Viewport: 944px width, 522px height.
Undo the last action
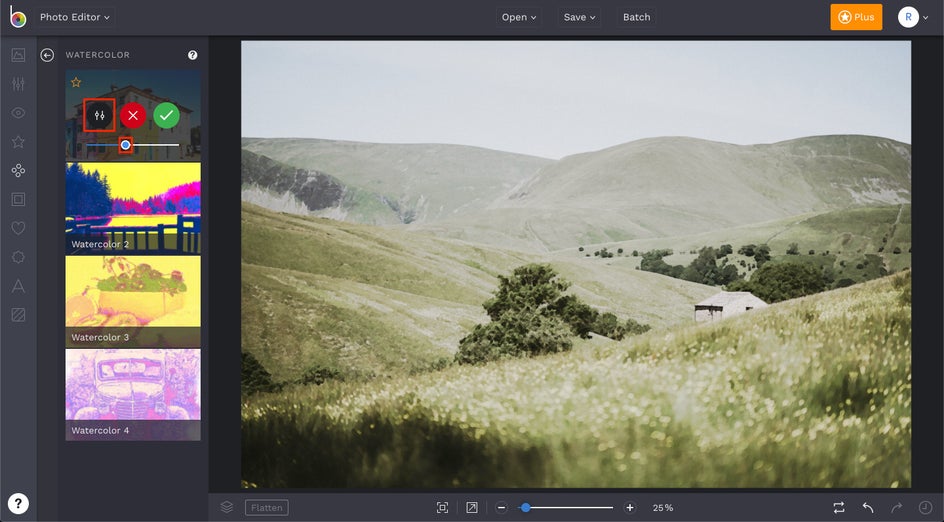[x=868, y=508]
